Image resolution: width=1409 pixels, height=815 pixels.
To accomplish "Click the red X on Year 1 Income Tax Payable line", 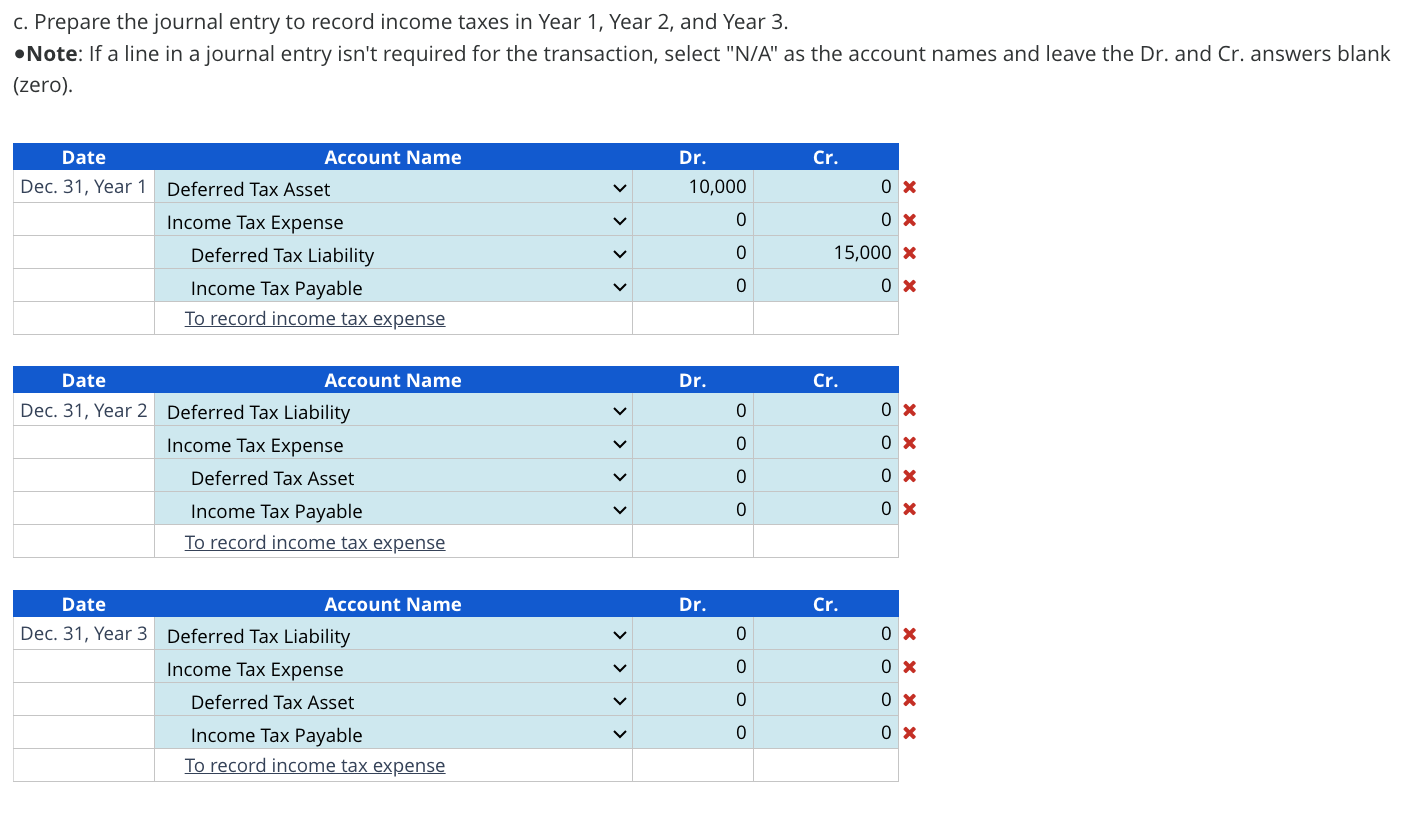I will [x=909, y=285].
